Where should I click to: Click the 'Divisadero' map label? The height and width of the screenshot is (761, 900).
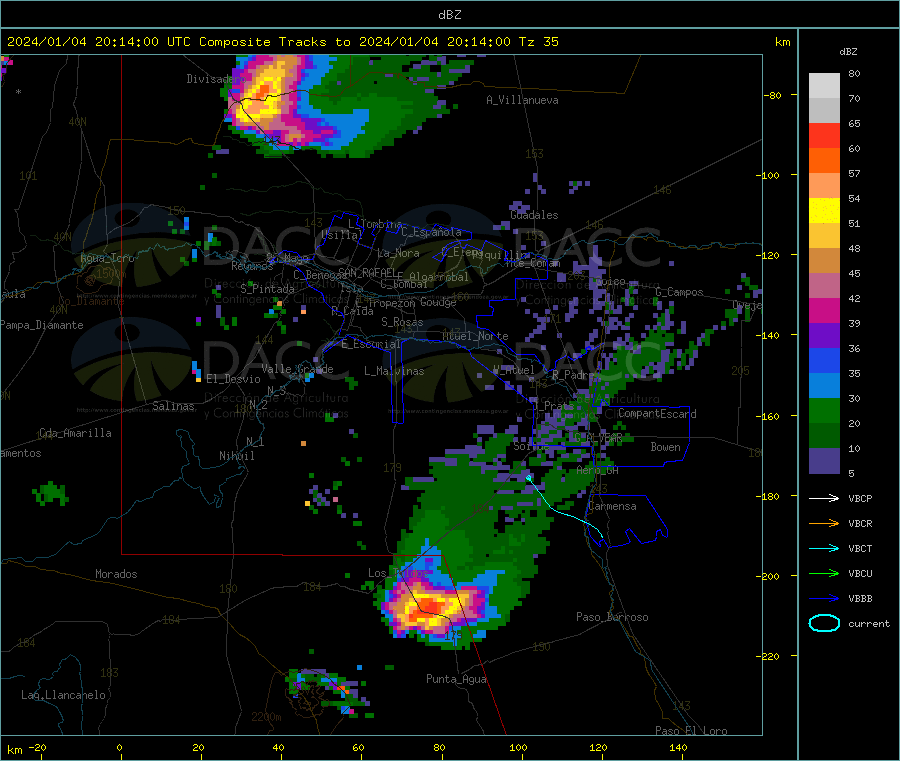[215, 79]
